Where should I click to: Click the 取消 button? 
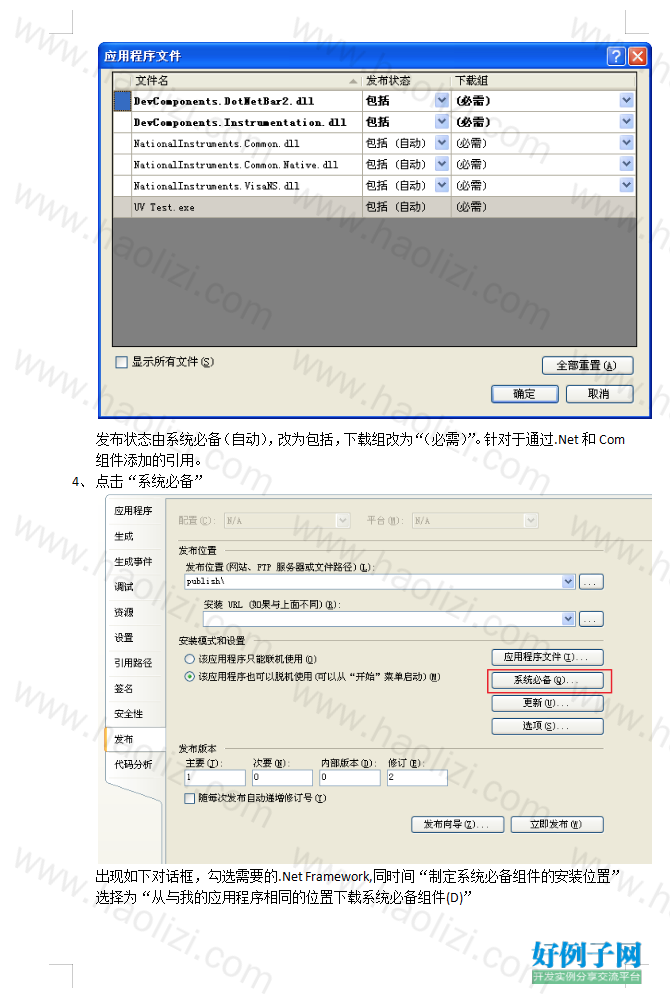click(599, 394)
